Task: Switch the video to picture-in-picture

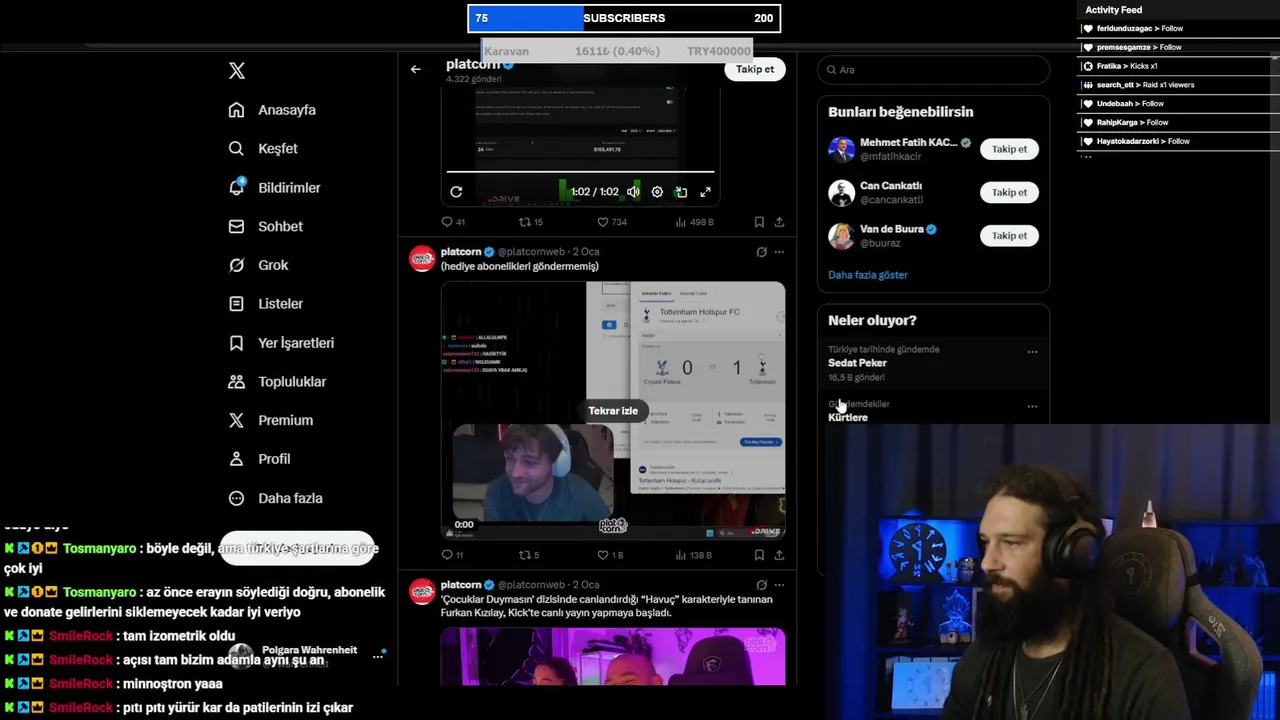Action: pos(681,192)
